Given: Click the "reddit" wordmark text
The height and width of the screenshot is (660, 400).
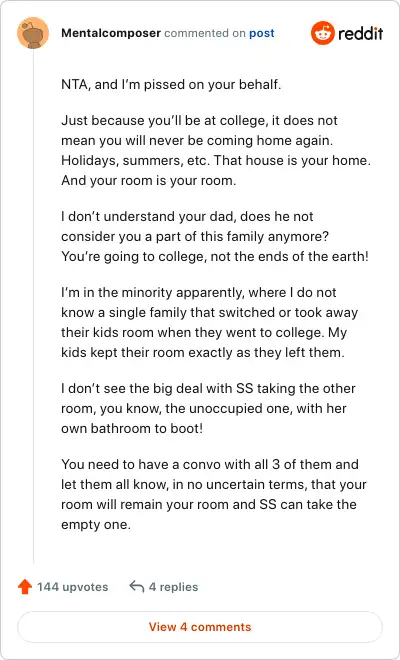Looking at the screenshot, I should [360, 33].
